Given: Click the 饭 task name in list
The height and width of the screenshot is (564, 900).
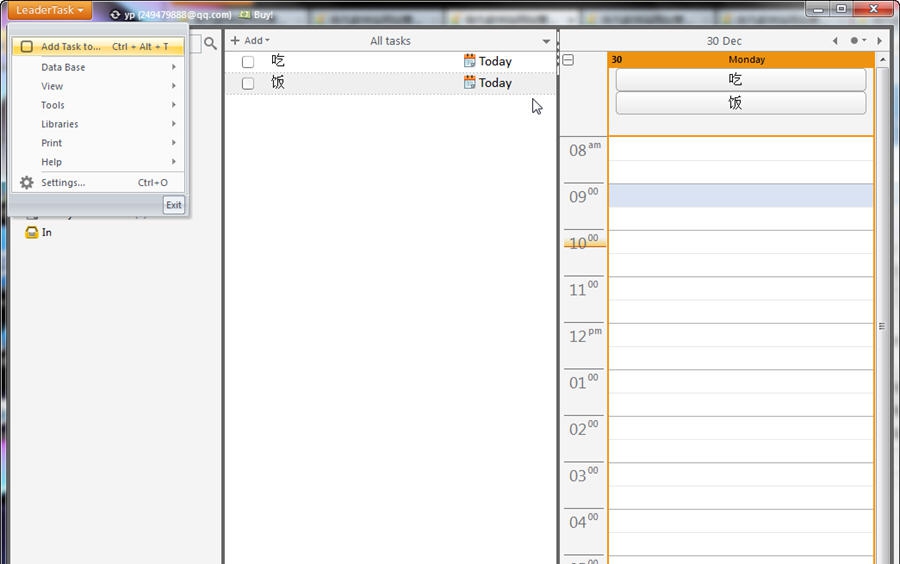Looking at the screenshot, I should 278,83.
